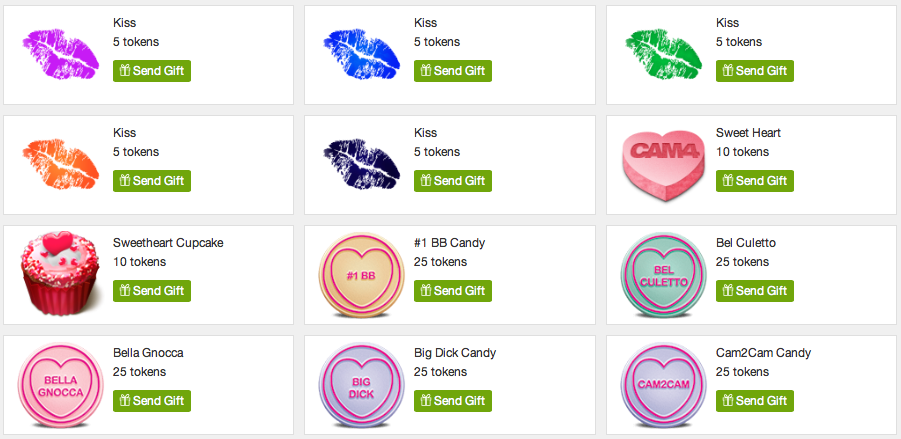Select the dark navy Kiss lips icon

361,164
